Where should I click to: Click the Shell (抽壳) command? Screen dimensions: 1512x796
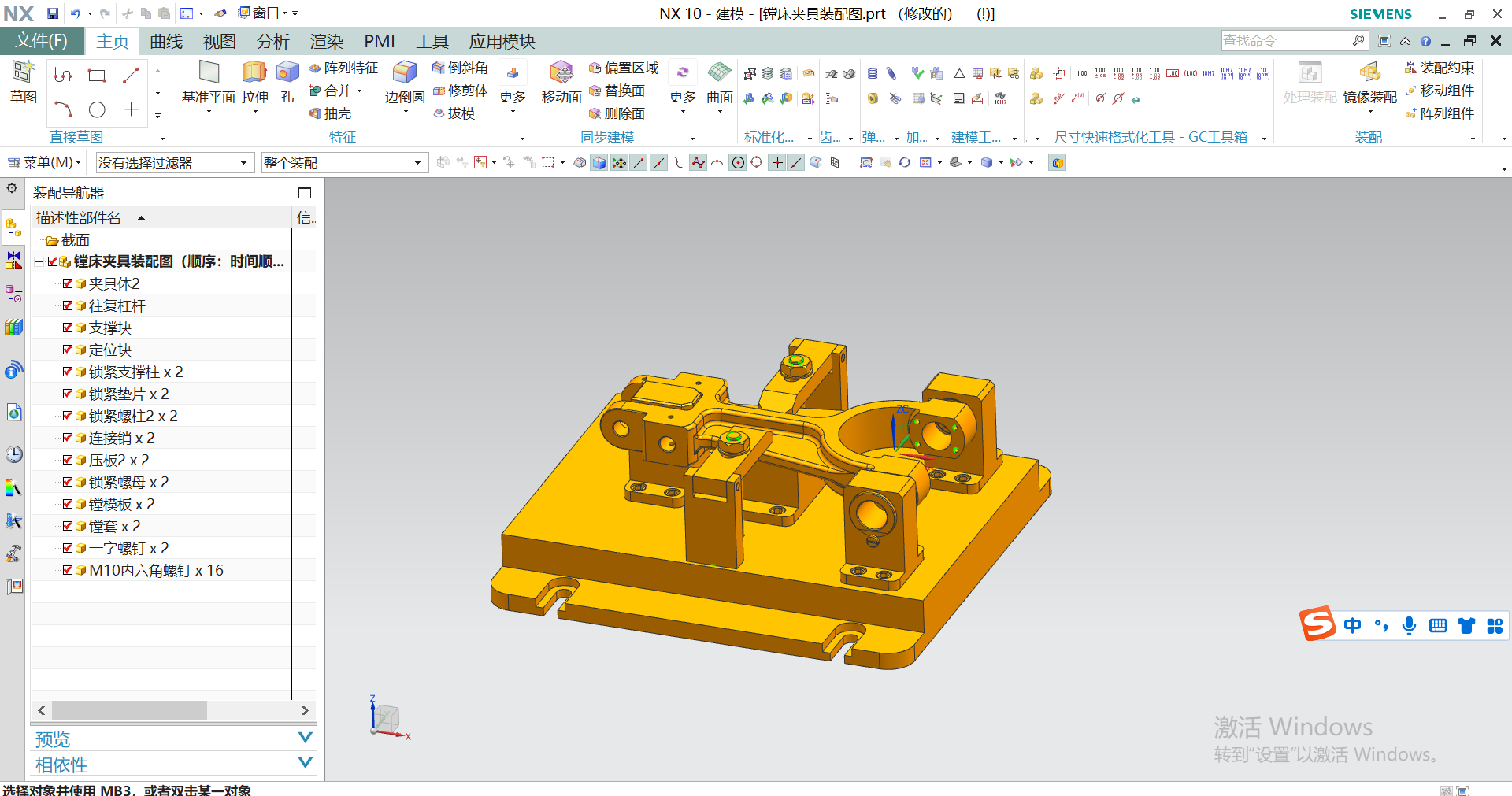331,113
